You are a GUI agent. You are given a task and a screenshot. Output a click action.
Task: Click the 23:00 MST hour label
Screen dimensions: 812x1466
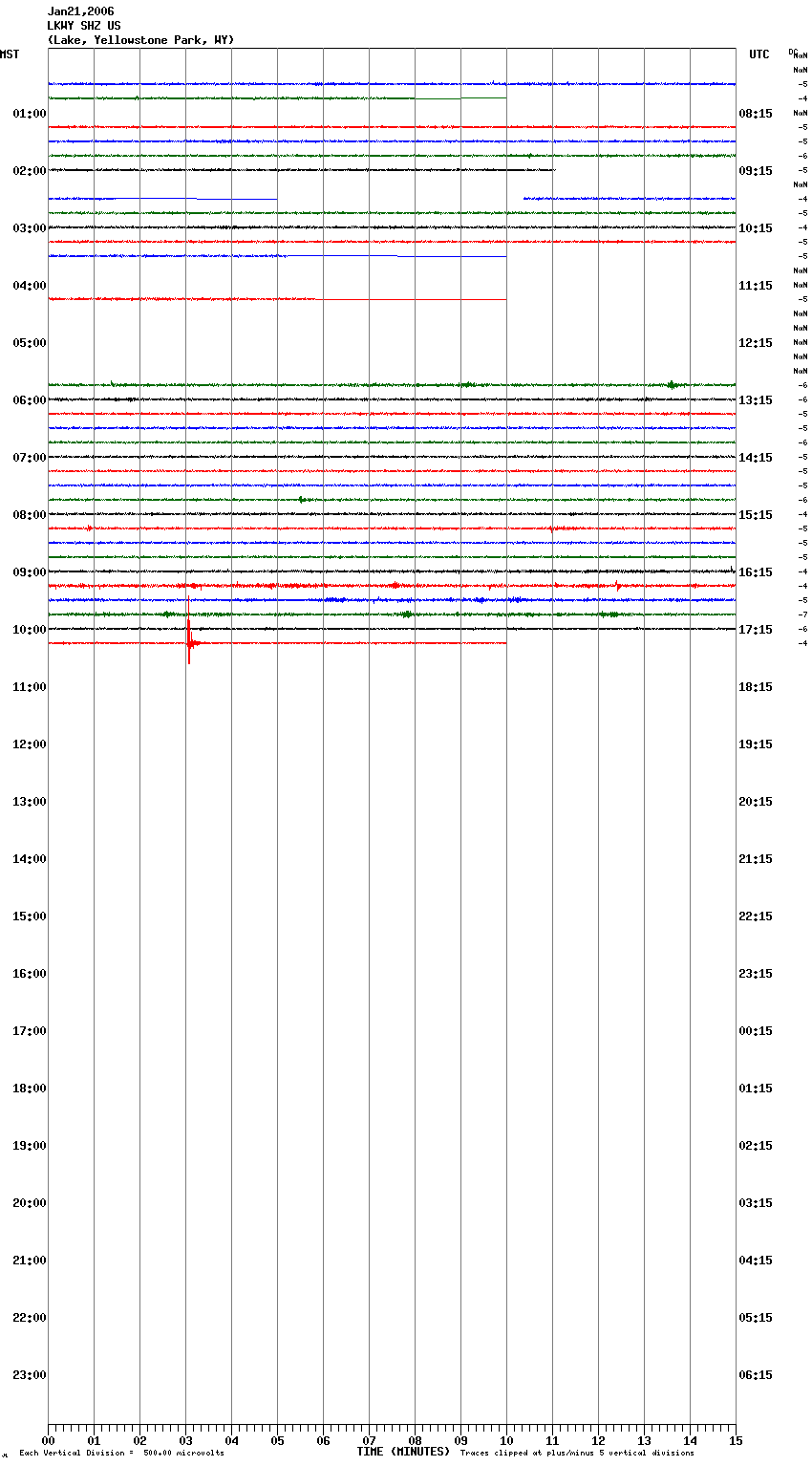30,1375
